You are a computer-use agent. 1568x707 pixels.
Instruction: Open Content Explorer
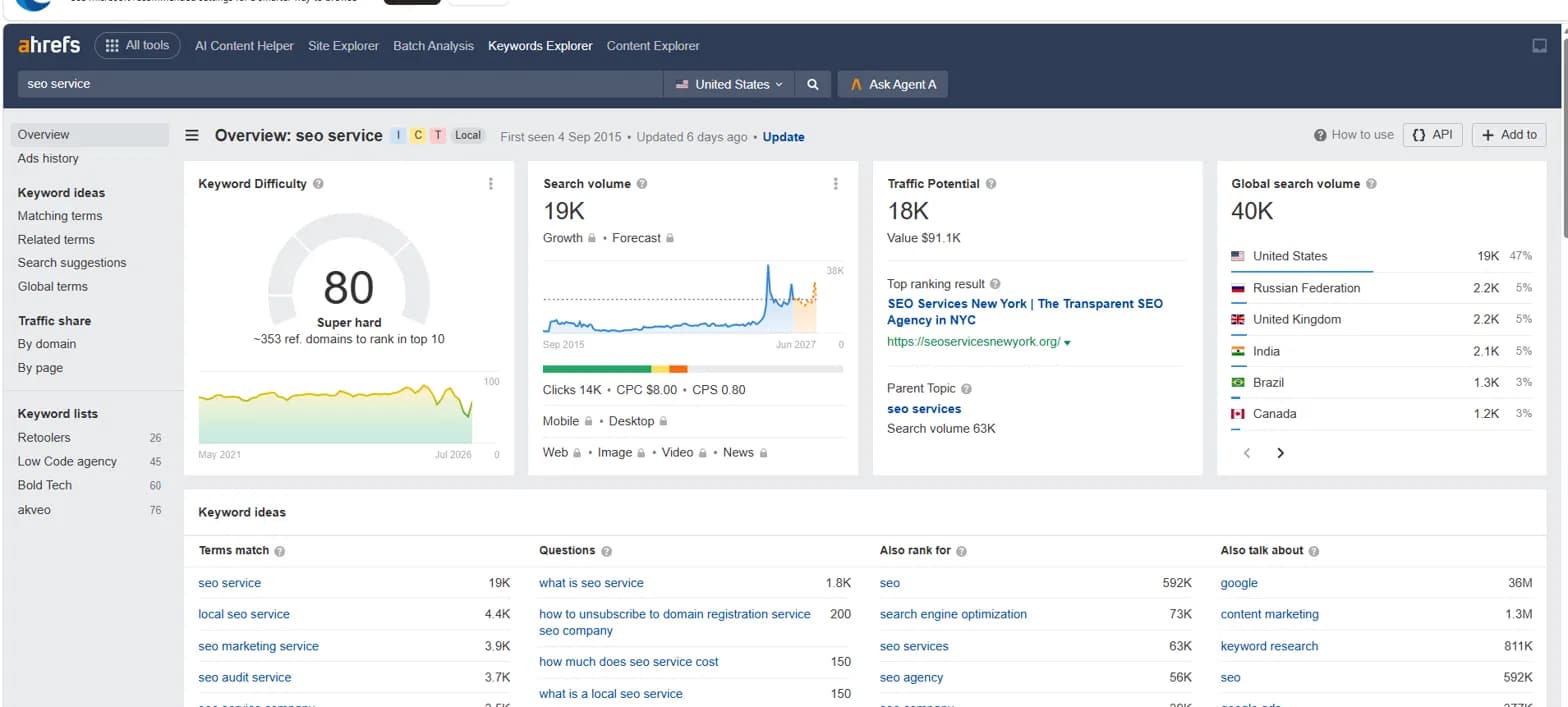[653, 46]
